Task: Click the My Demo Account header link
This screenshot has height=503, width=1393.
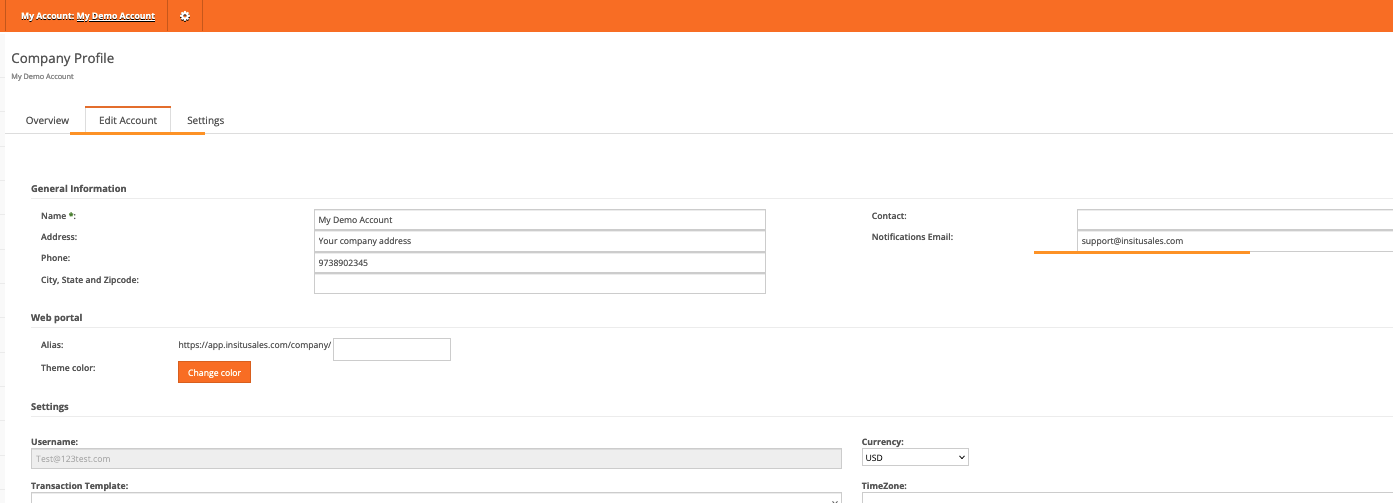Action: 115,16
